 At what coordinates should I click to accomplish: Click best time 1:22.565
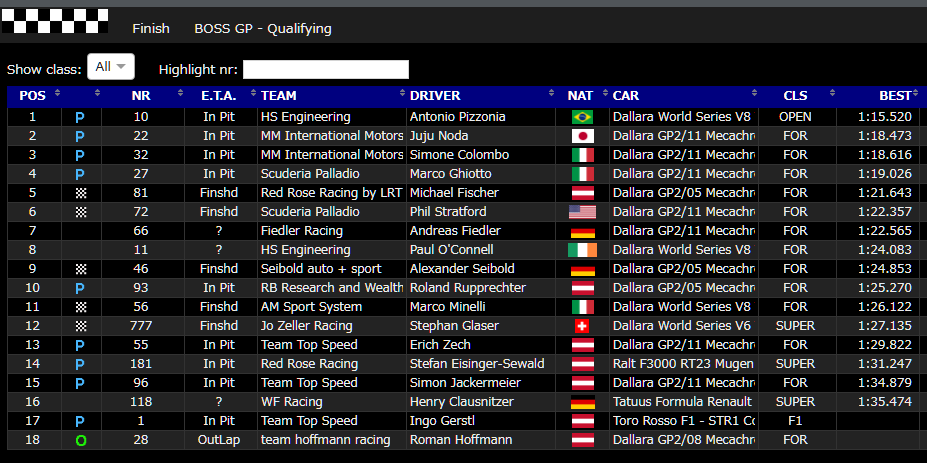click(884, 231)
